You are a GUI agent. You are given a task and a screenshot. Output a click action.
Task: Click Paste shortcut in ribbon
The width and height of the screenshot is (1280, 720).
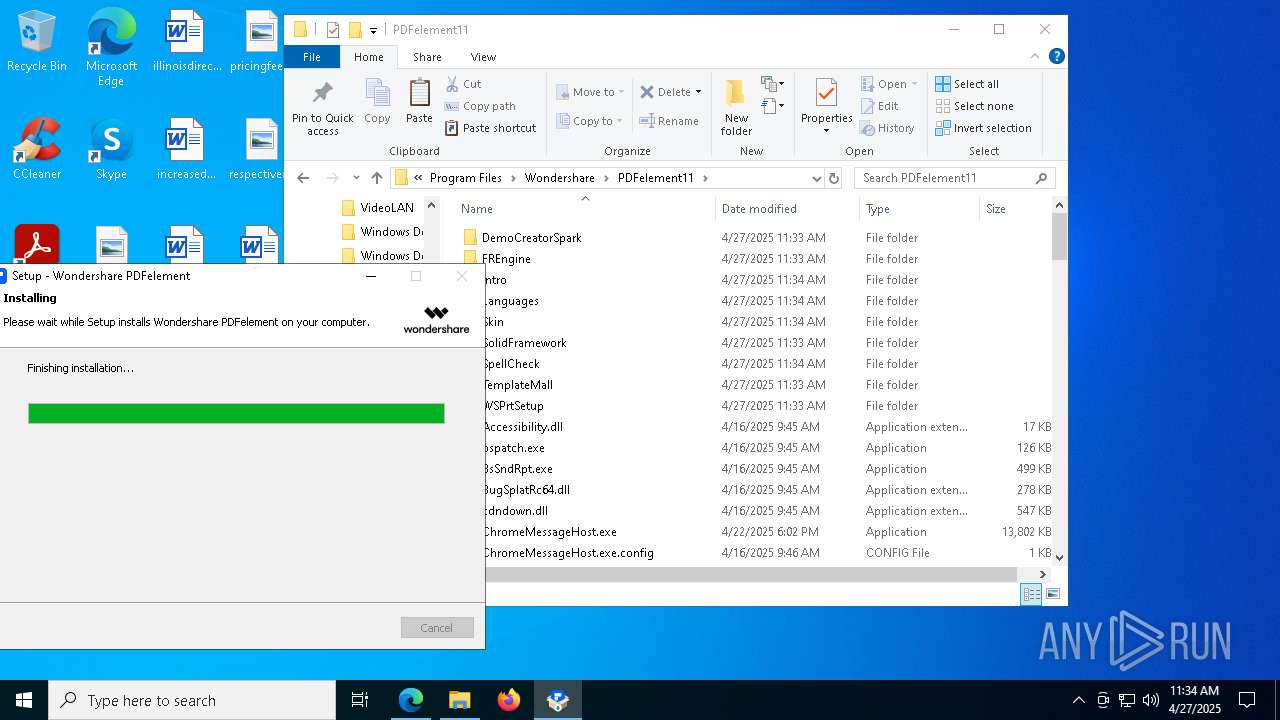[x=490, y=128]
